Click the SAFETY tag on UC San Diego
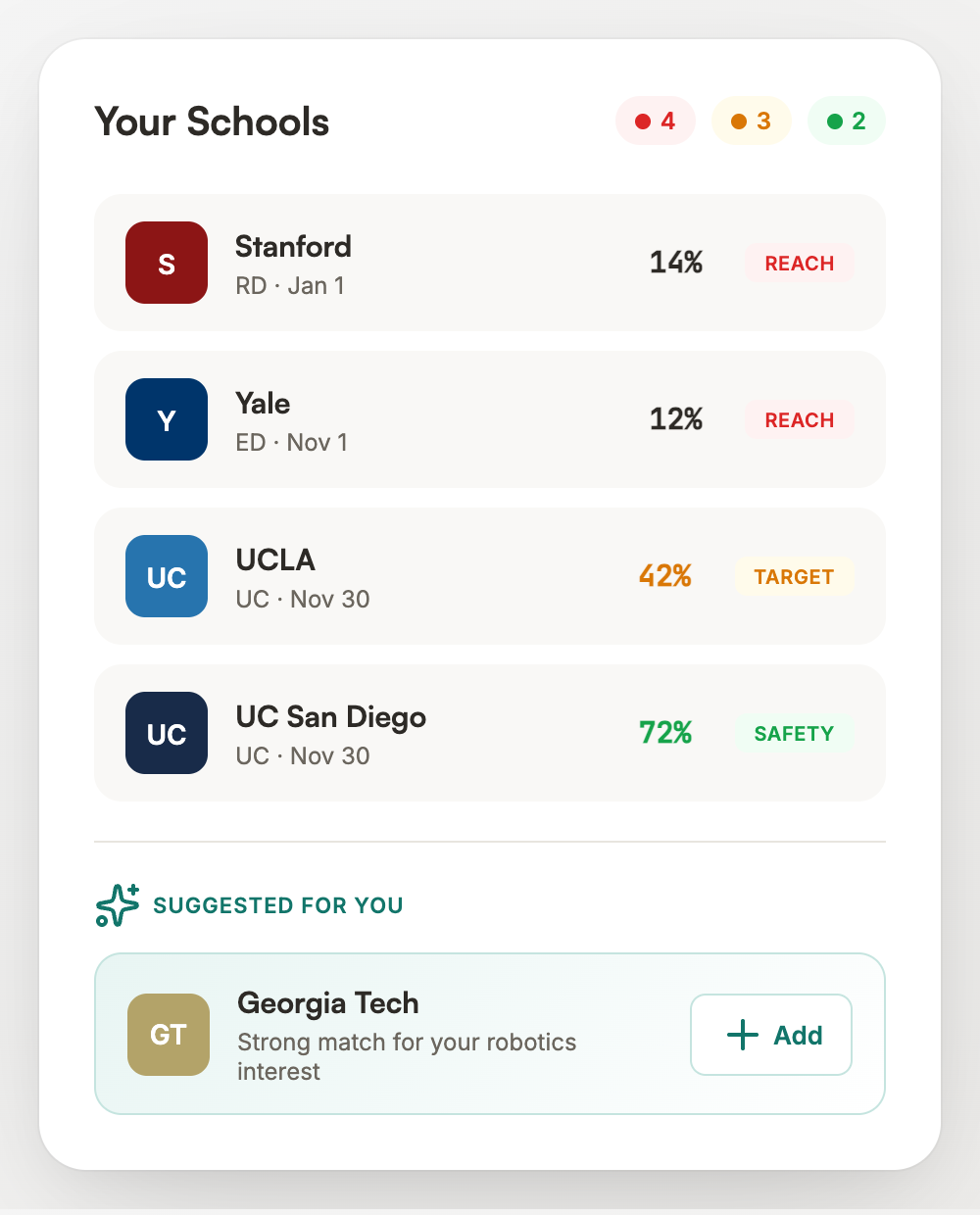980x1215 pixels. [794, 734]
